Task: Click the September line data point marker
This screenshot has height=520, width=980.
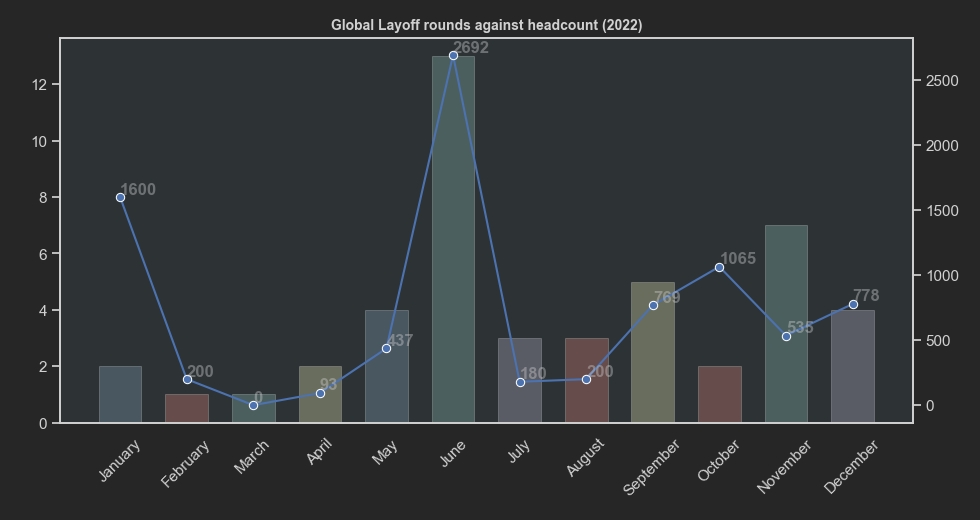Action: click(x=653, y=305)
